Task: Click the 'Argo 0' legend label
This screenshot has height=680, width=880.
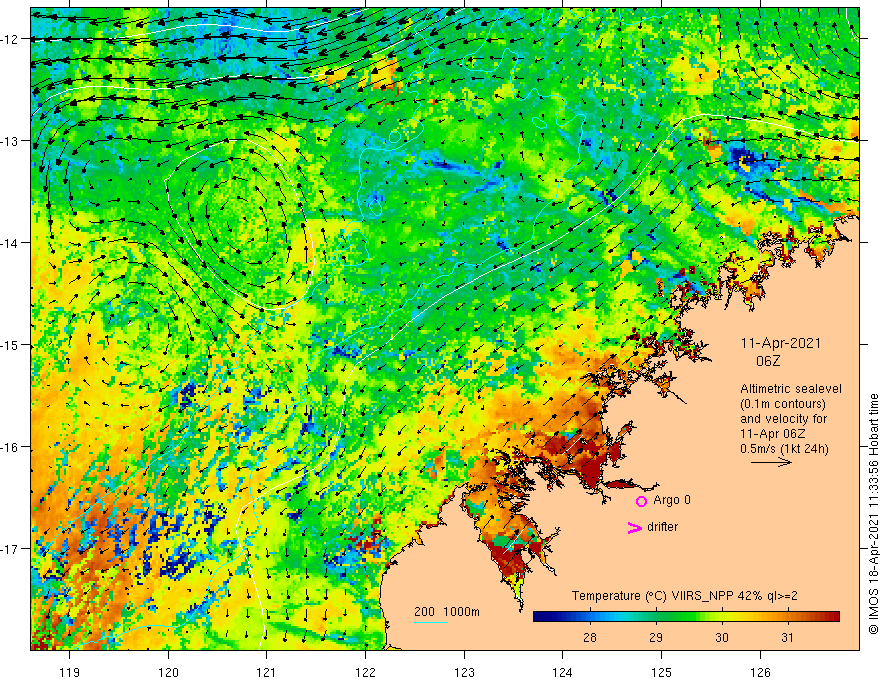Action: pyautogui.click(x=672, y=500)
